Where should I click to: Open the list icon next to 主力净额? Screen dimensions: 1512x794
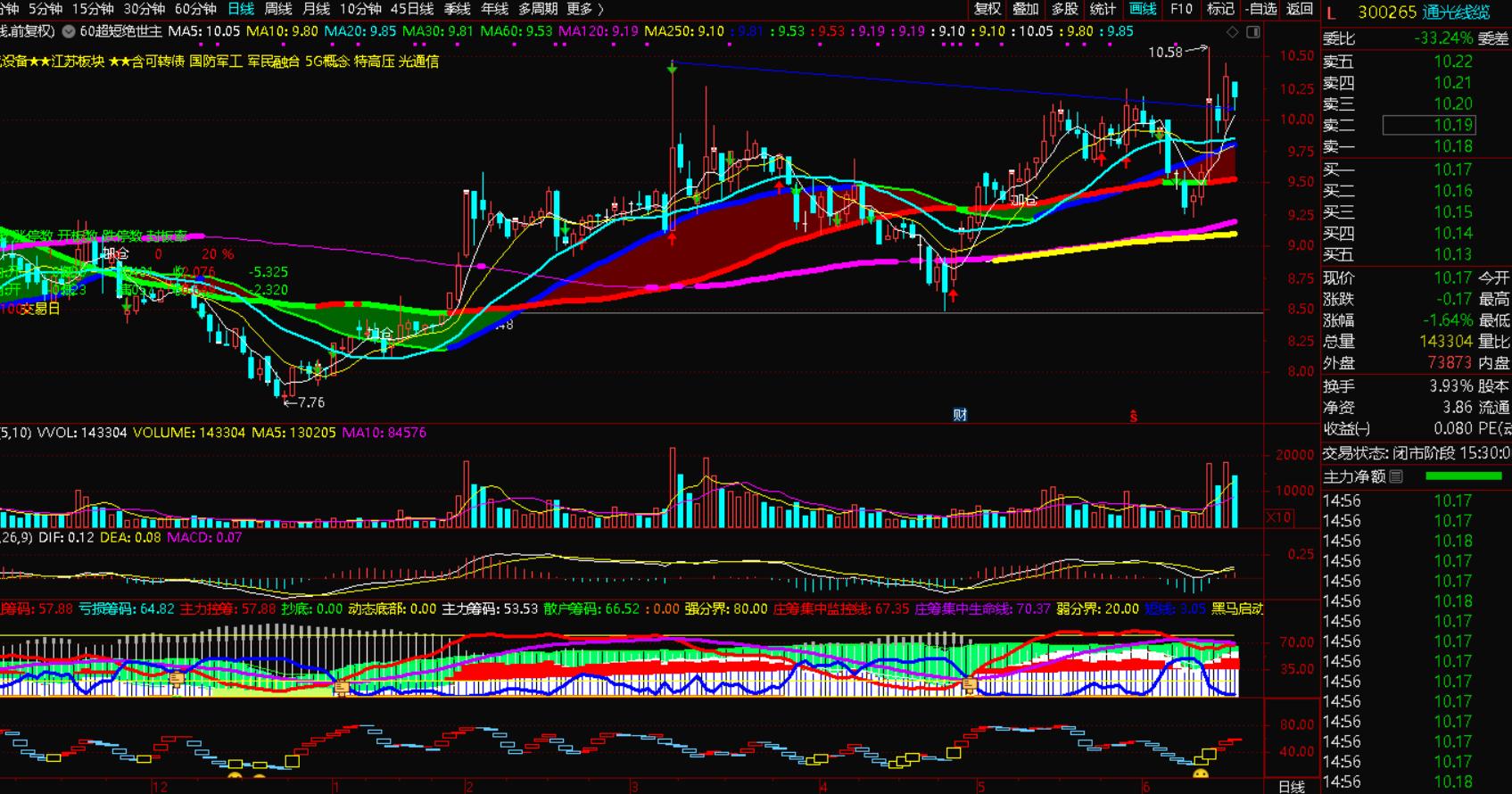click(x=1397, y=477)
